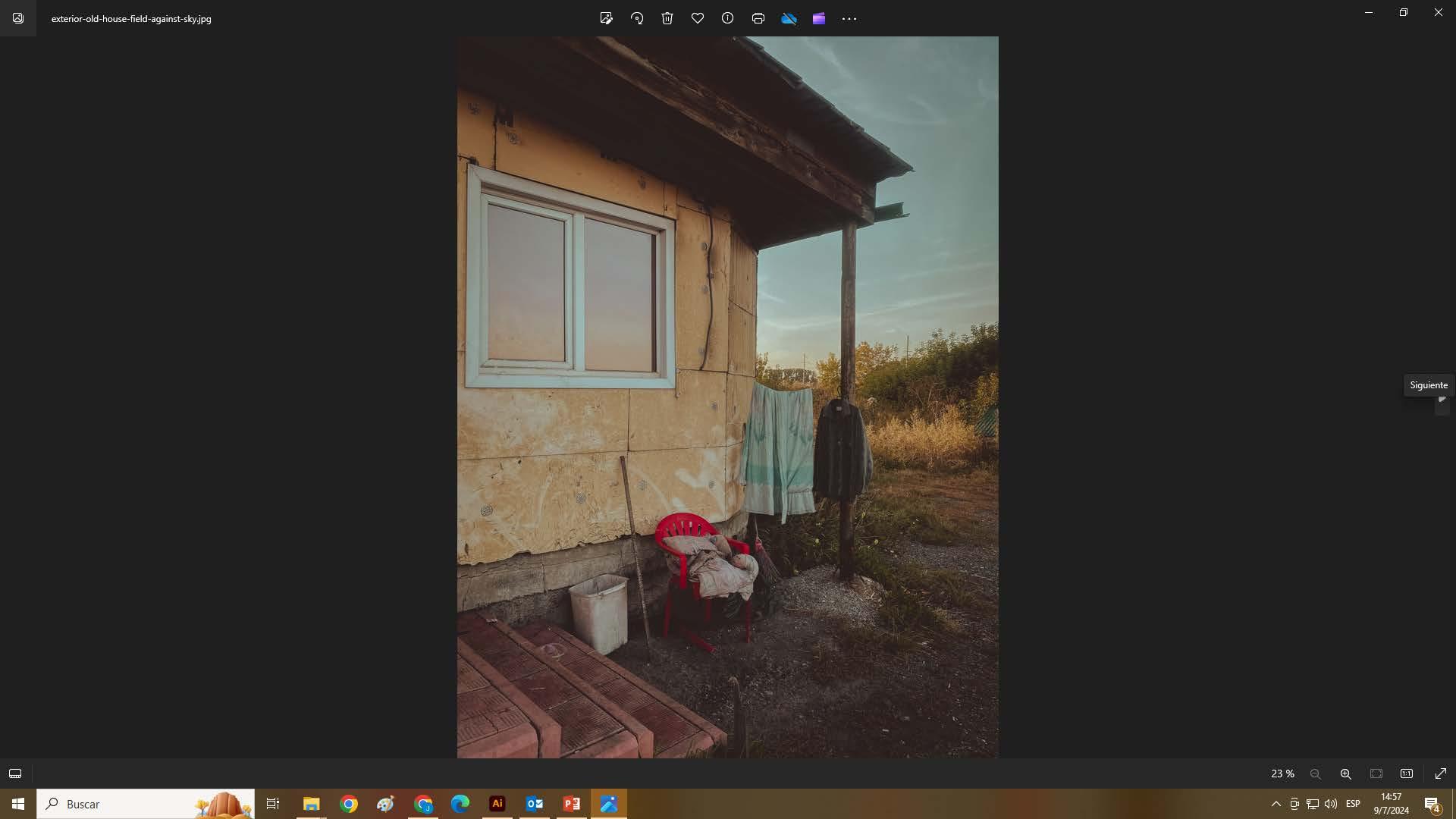Open the Clipchamp video editor icon
Screen dimensions: 1456x819
[818, 18]
